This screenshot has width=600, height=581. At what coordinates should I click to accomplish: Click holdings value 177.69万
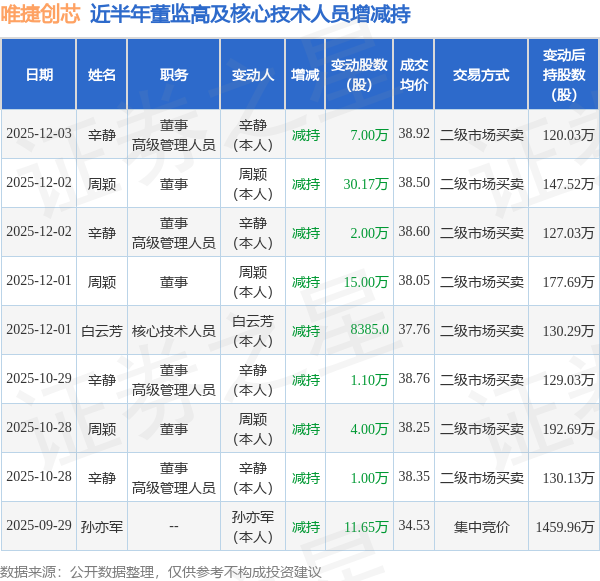tap(569, 282)
